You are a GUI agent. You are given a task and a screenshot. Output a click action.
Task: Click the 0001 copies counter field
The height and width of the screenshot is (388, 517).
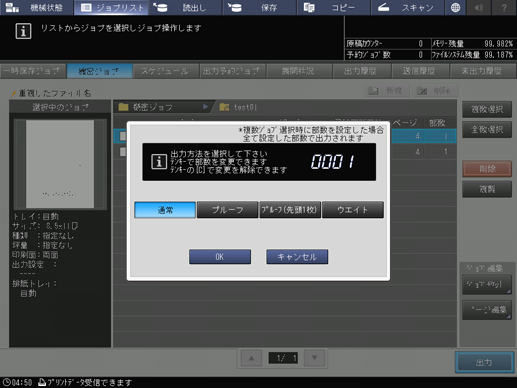click(333, 162)
